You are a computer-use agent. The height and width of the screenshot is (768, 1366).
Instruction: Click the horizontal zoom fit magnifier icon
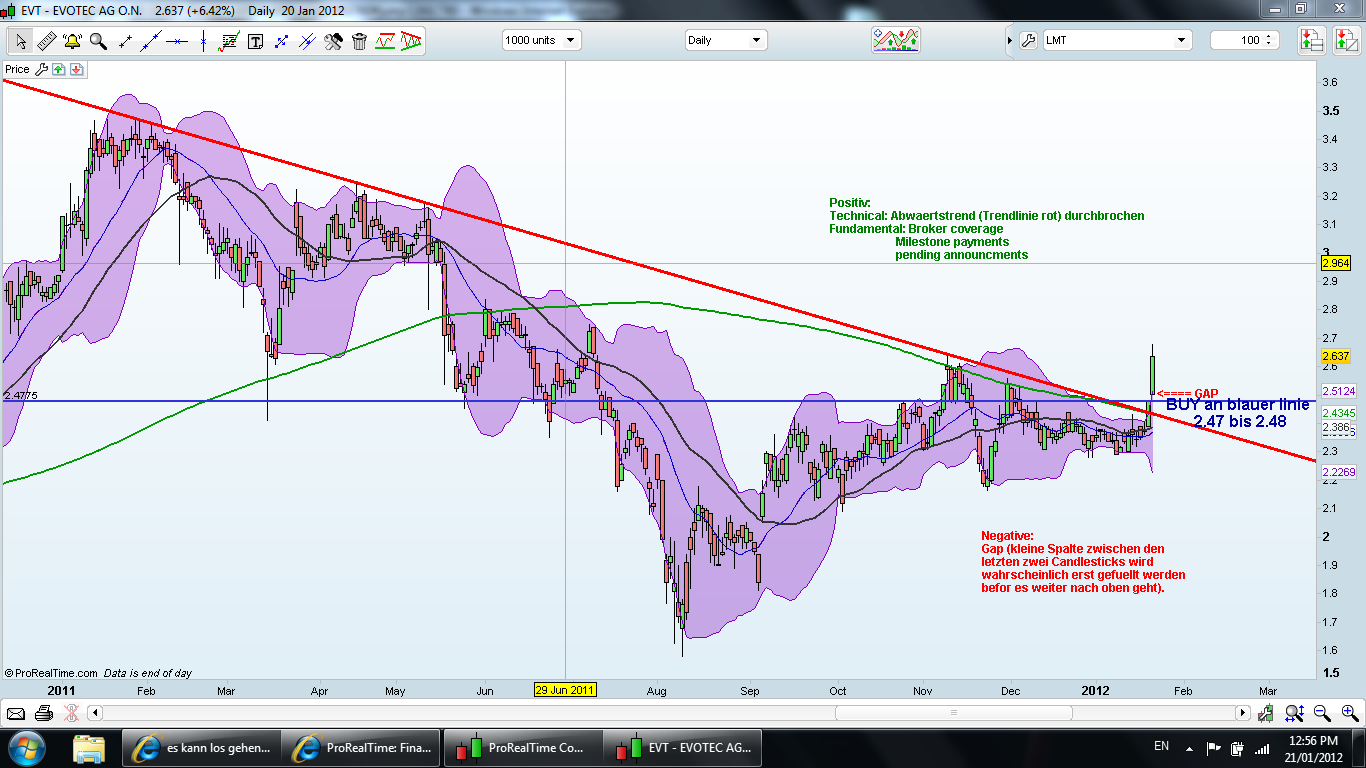[x=1294, y=713]
